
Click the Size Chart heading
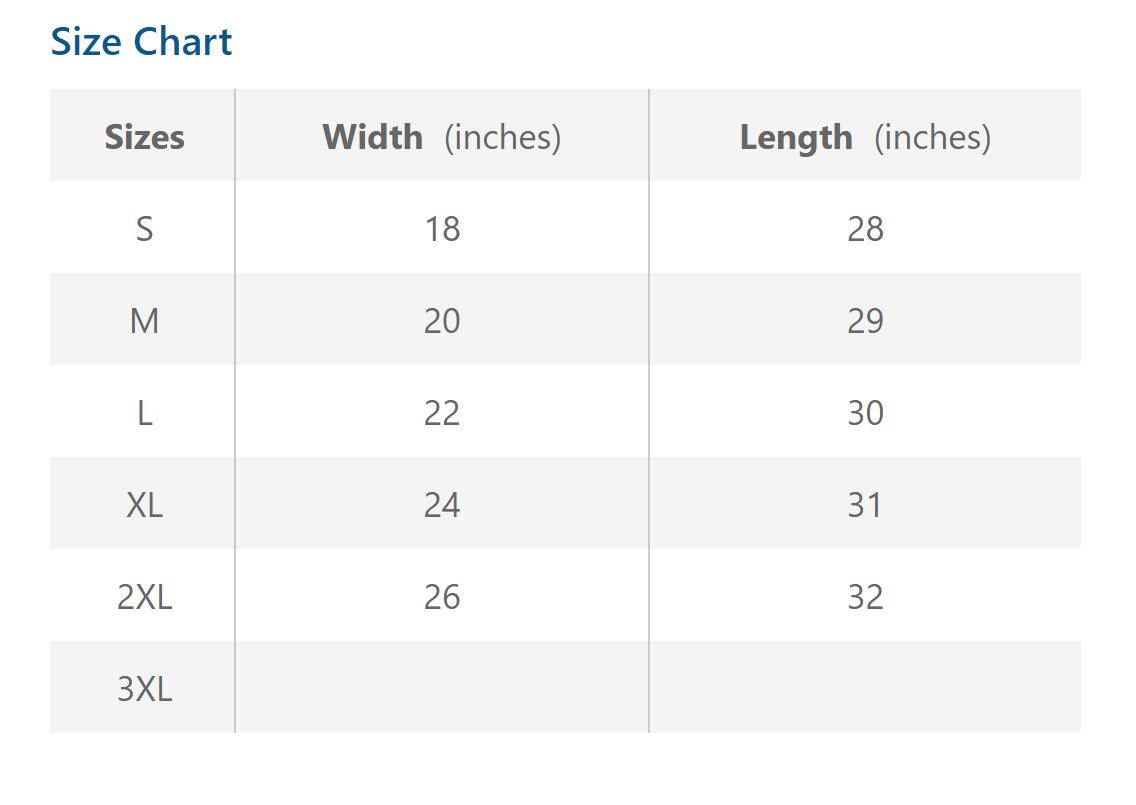[x=141, y=42]
